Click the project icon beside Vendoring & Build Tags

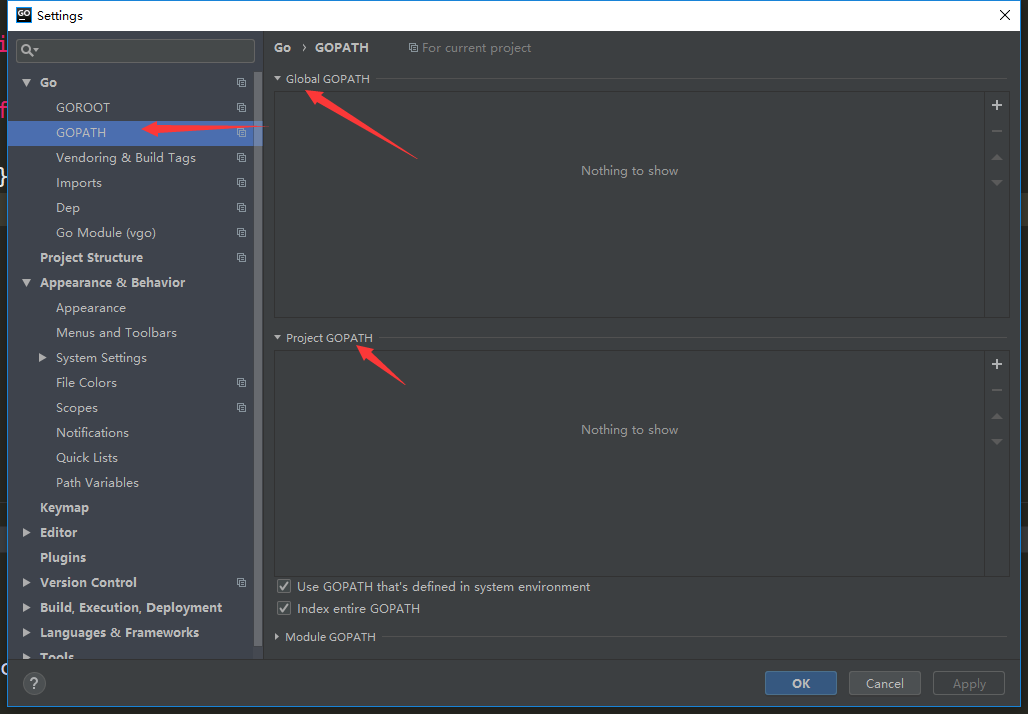click(x=241, y=157)
